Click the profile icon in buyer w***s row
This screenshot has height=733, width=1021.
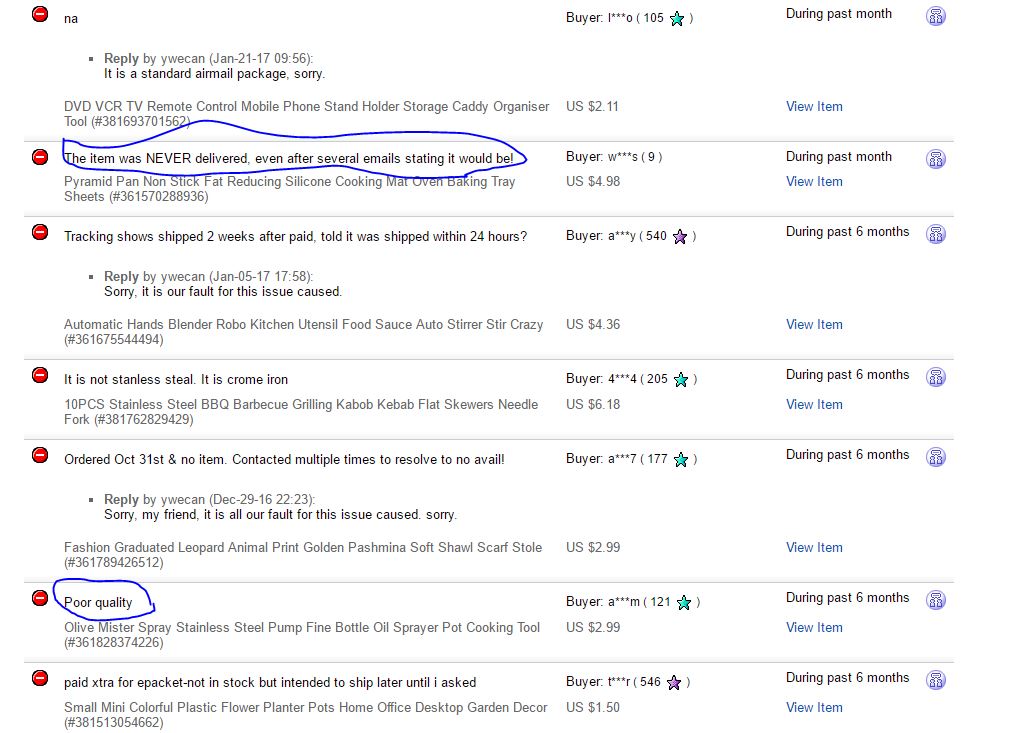(936, 158)
